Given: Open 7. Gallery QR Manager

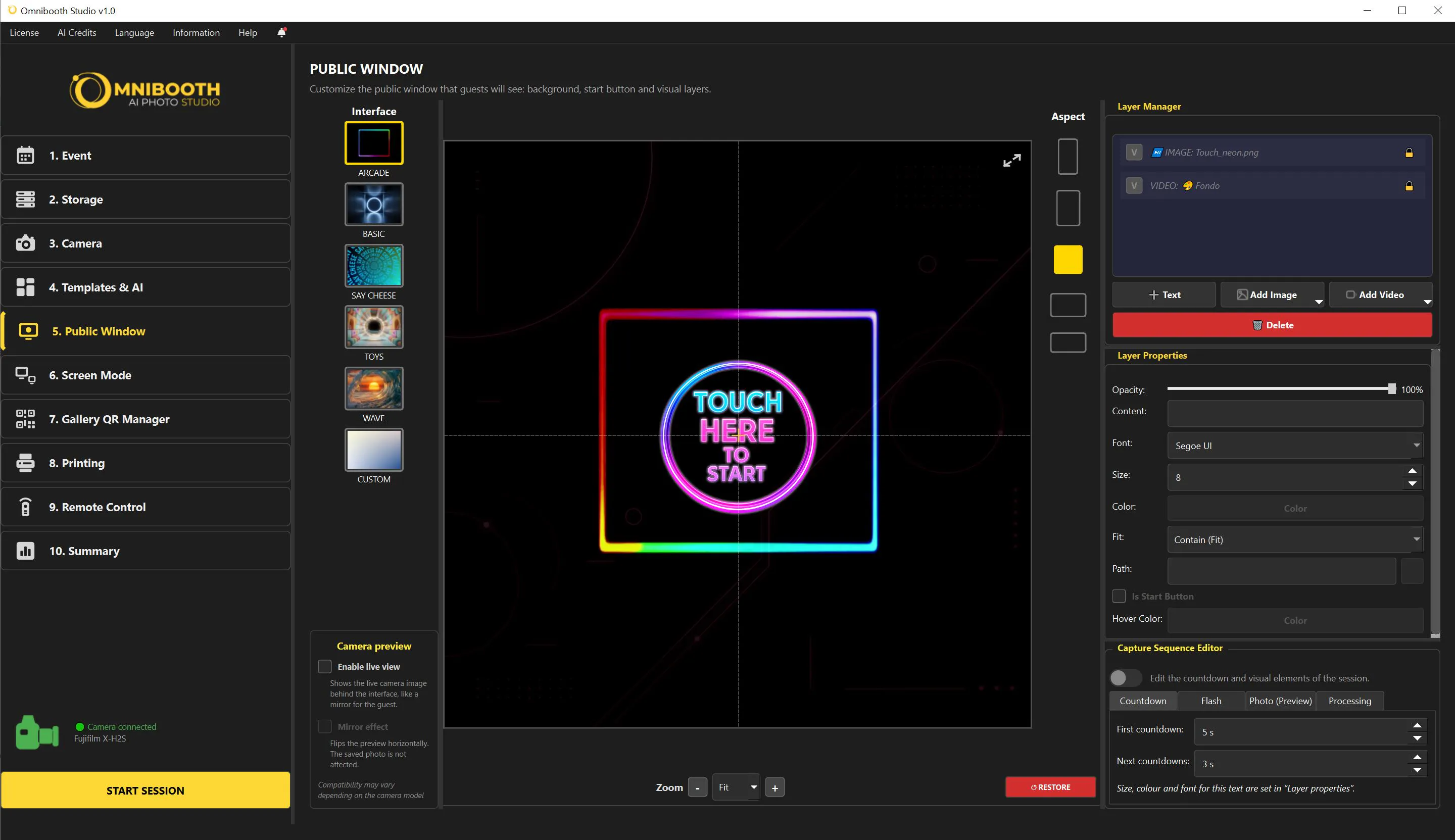Looking at the screenshot, I should pyautogui.click(x=145, y=419).
